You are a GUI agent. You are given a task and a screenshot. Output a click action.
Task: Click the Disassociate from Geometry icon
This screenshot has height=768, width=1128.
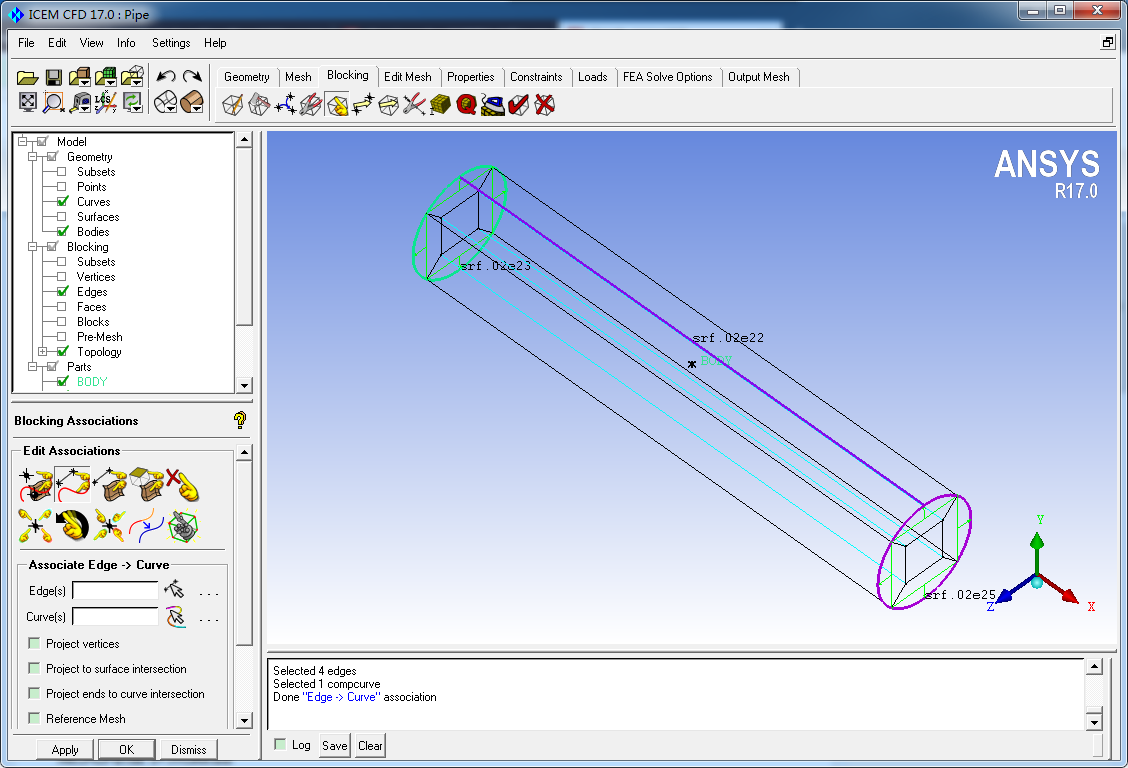pos(183,484)
